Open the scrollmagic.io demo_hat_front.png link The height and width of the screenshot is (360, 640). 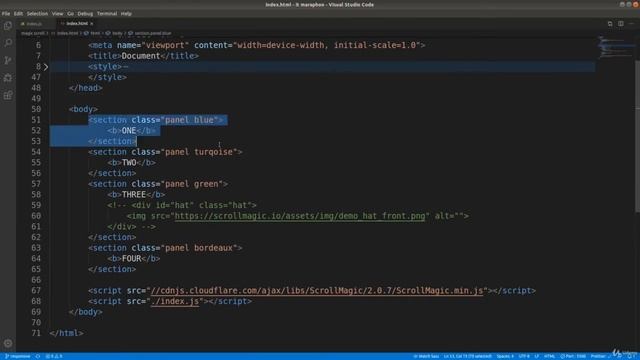click(300, 216)
